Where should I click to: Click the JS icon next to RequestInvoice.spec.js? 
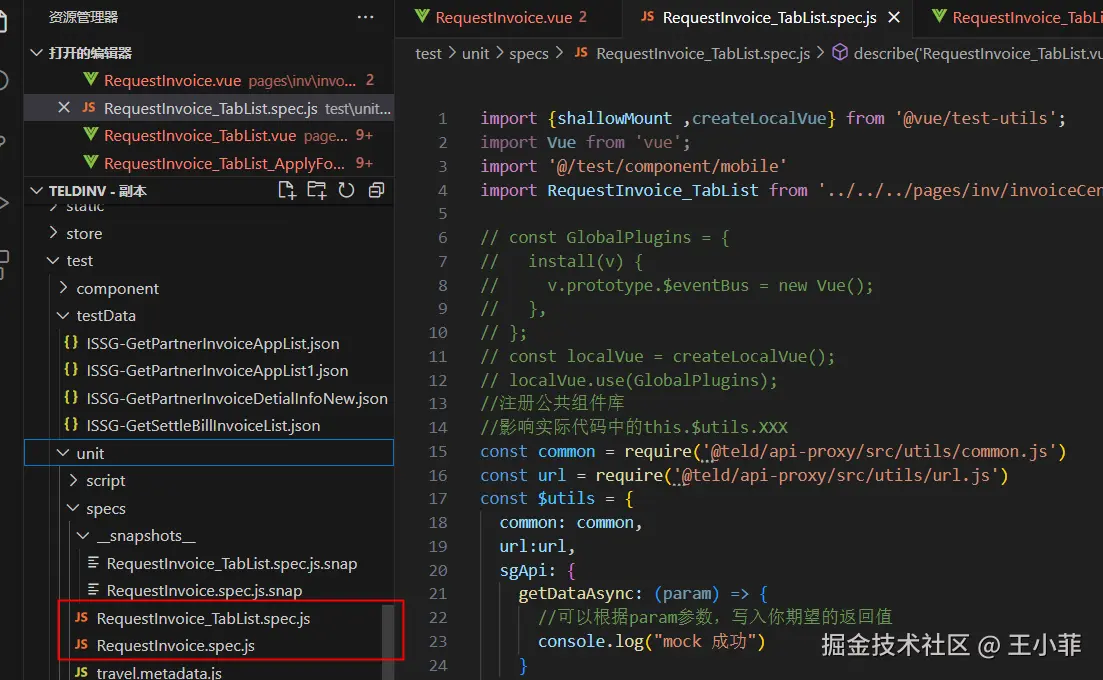[82, 644]
